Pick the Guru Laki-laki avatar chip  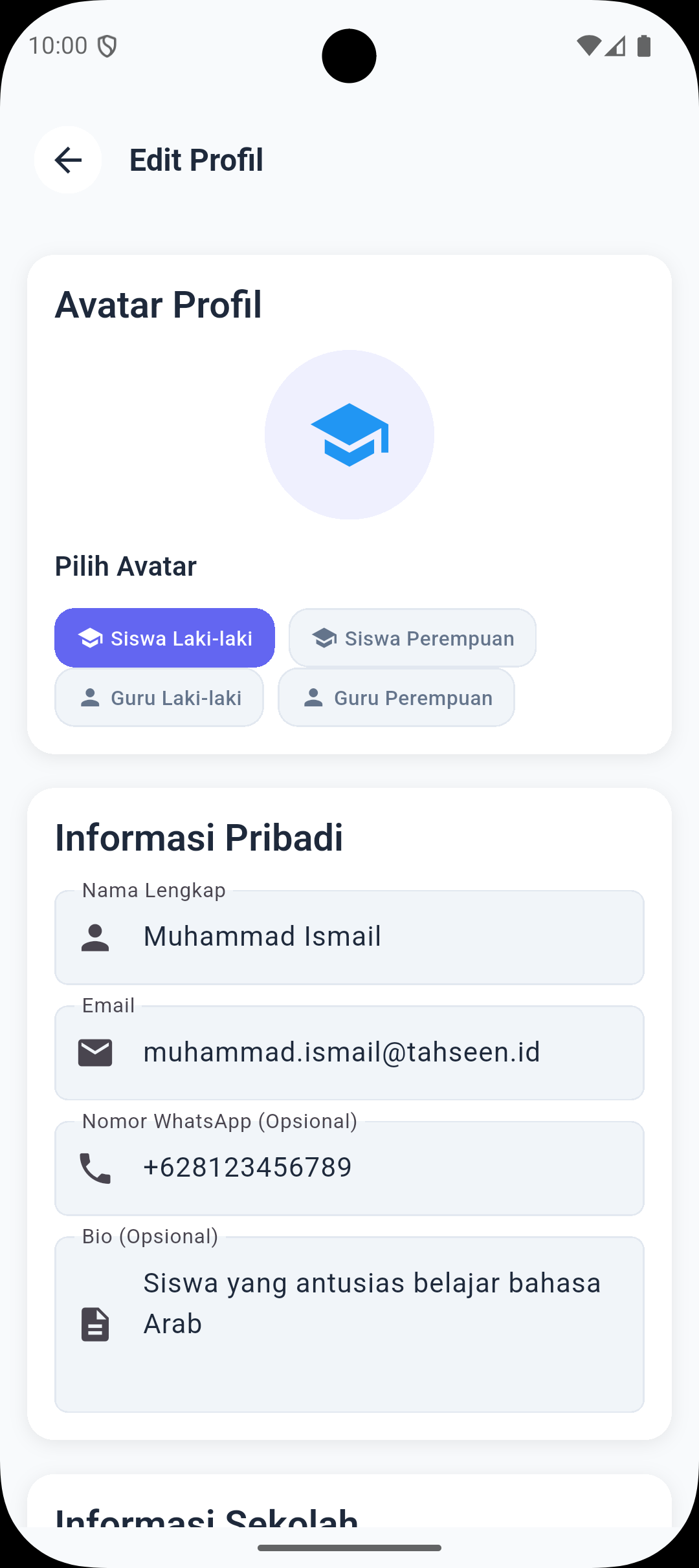(159, 697)
